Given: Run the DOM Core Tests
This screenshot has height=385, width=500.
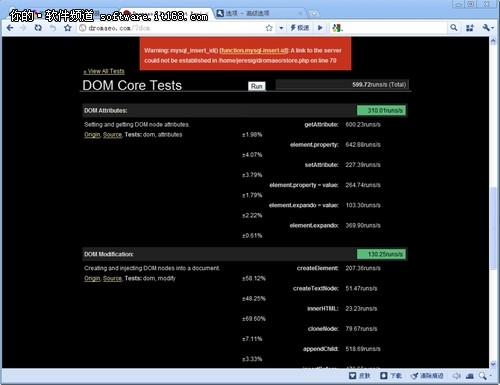Looking at the screenshot, I should pos(257,86).
